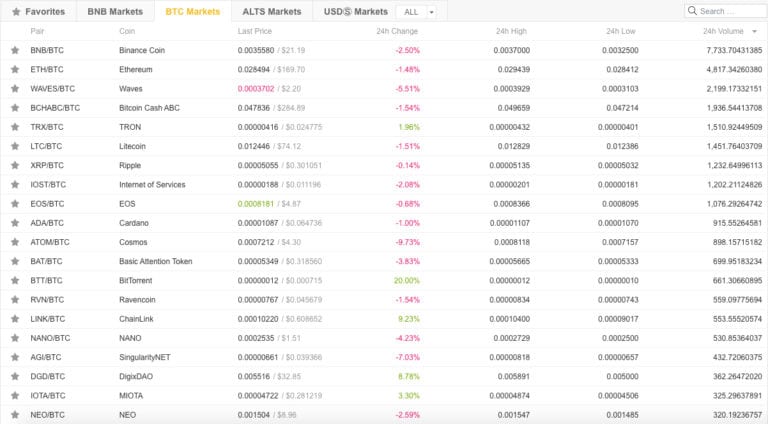Click DigixDAO 24h change 8.78%
This screenshot has width=768, height=424.
(409, 377)
